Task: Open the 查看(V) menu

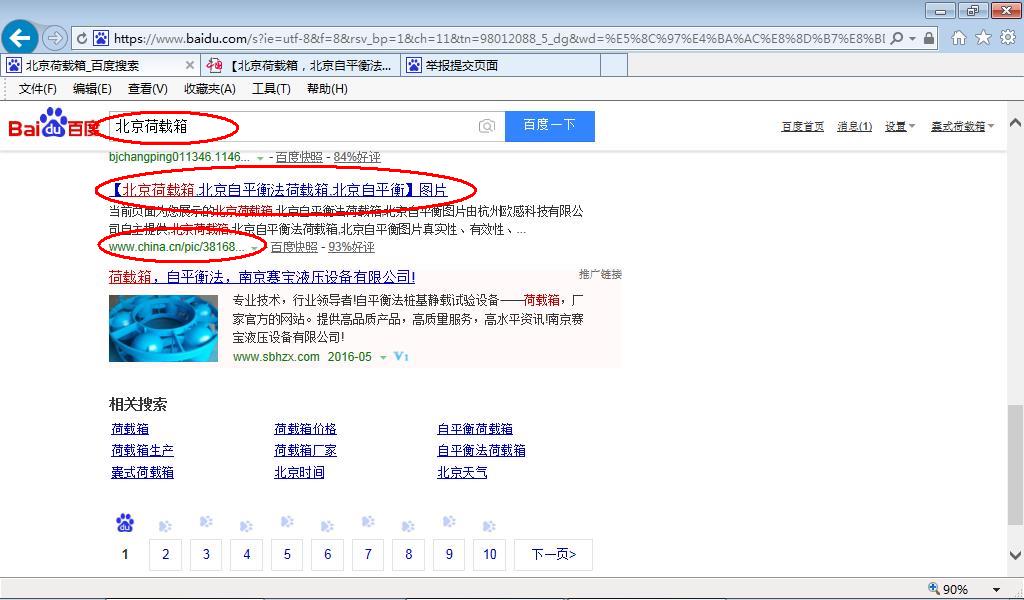Action: tap(148, 89)
